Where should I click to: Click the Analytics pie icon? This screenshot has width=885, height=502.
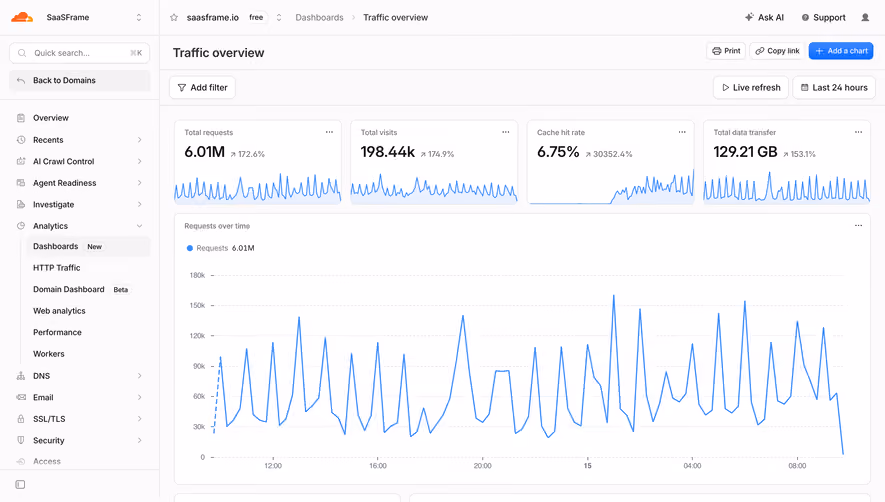click(x=21, y=226)
